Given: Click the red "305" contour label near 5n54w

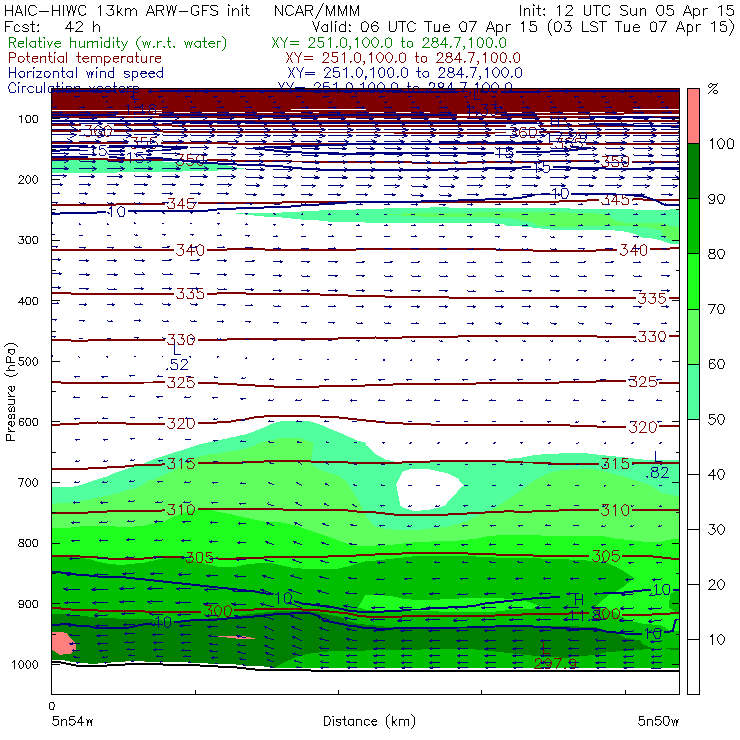Looking at the screenshot, I should pyautogui.click(x=199, y=558).
